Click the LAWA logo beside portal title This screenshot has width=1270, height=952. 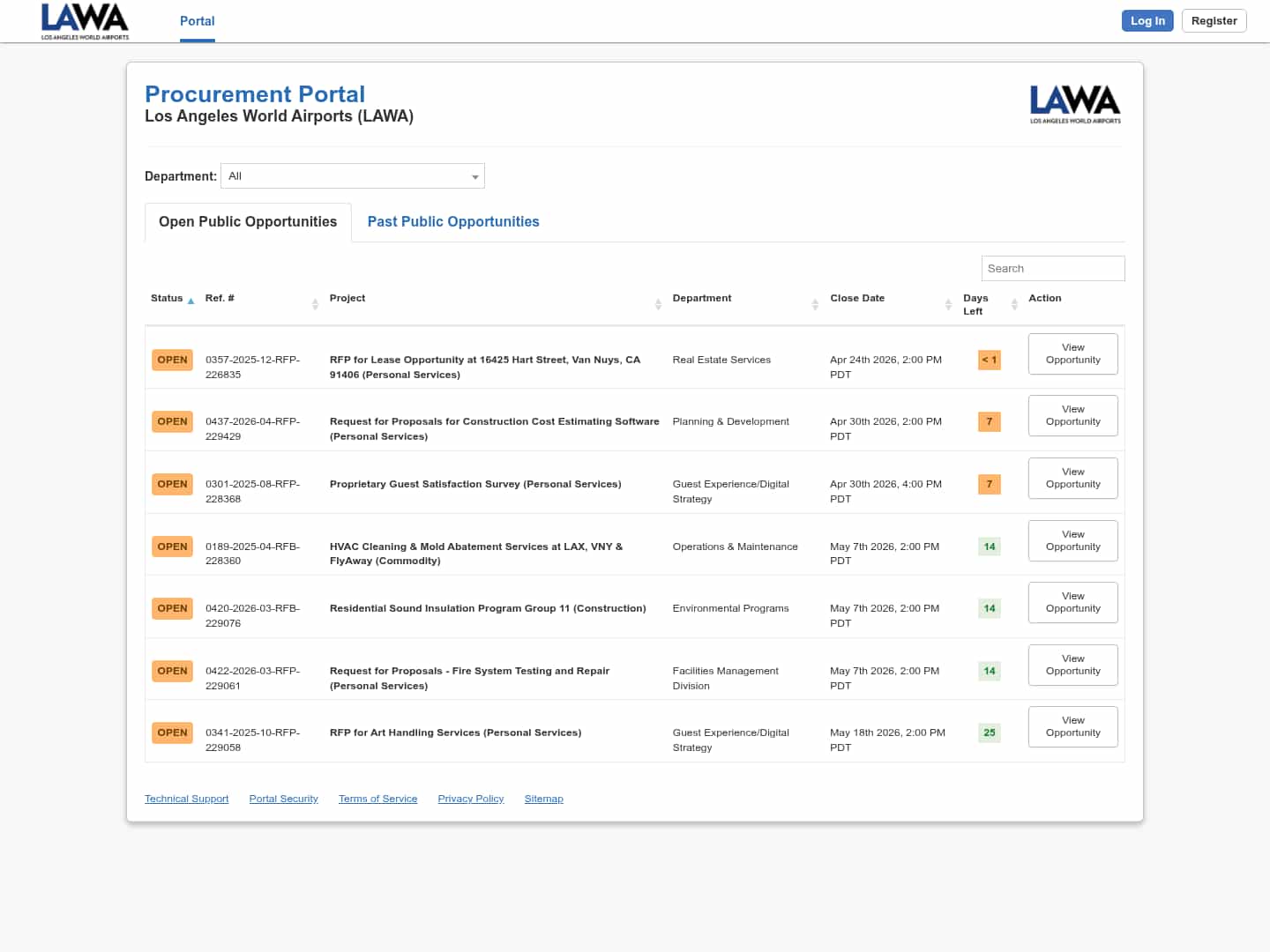(x=1074, y=104)
